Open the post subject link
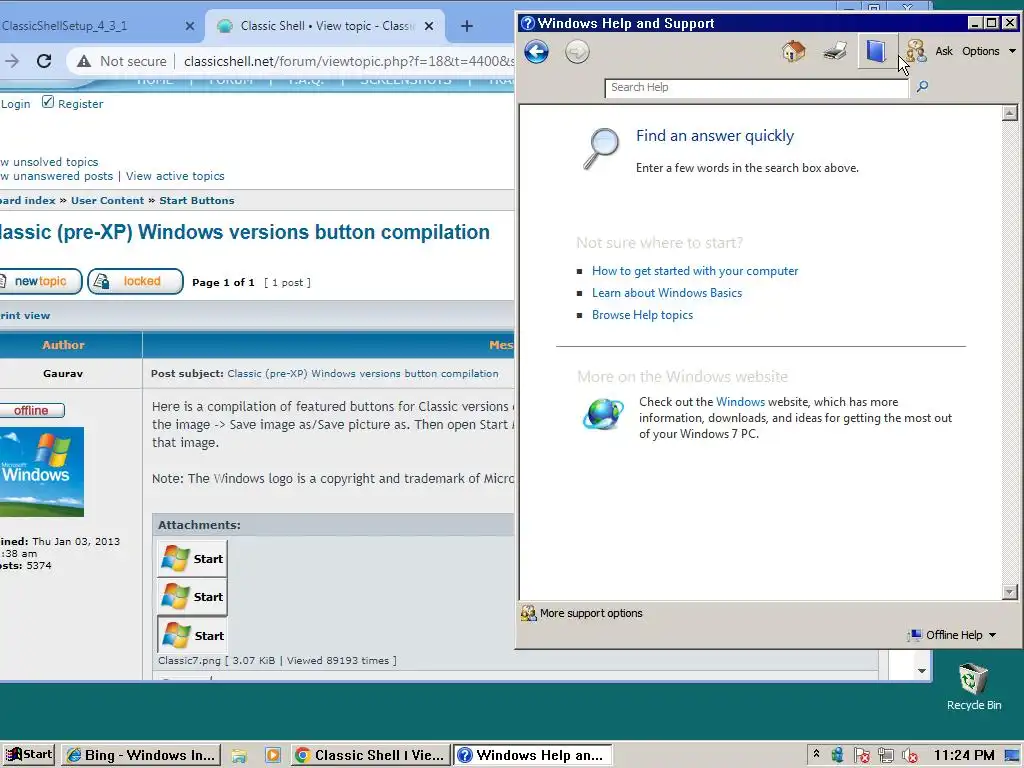This screenshot has width=1024, height=768. (x=362, y=374)
